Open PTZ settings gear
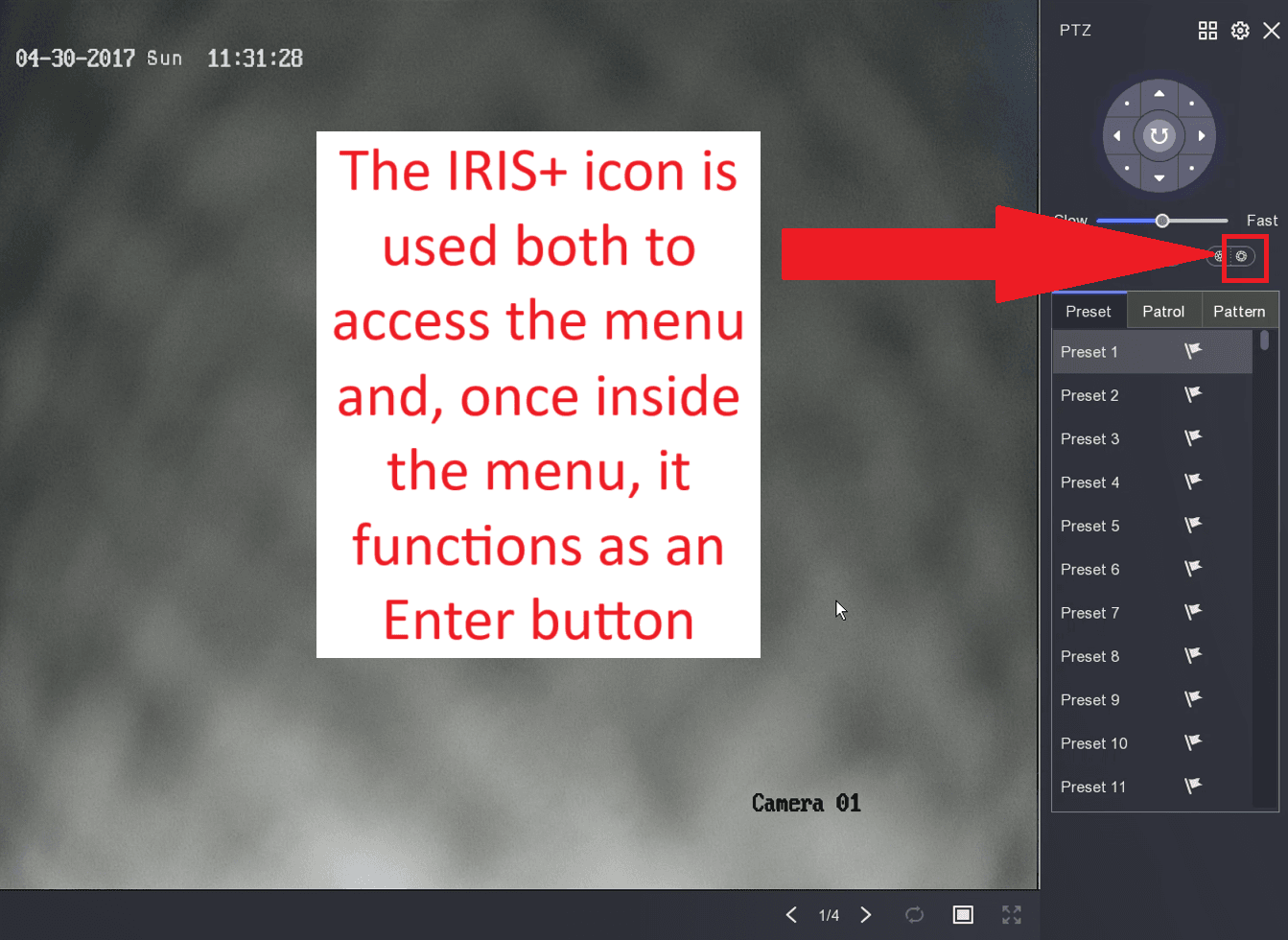 click(x=1240, y=31)
